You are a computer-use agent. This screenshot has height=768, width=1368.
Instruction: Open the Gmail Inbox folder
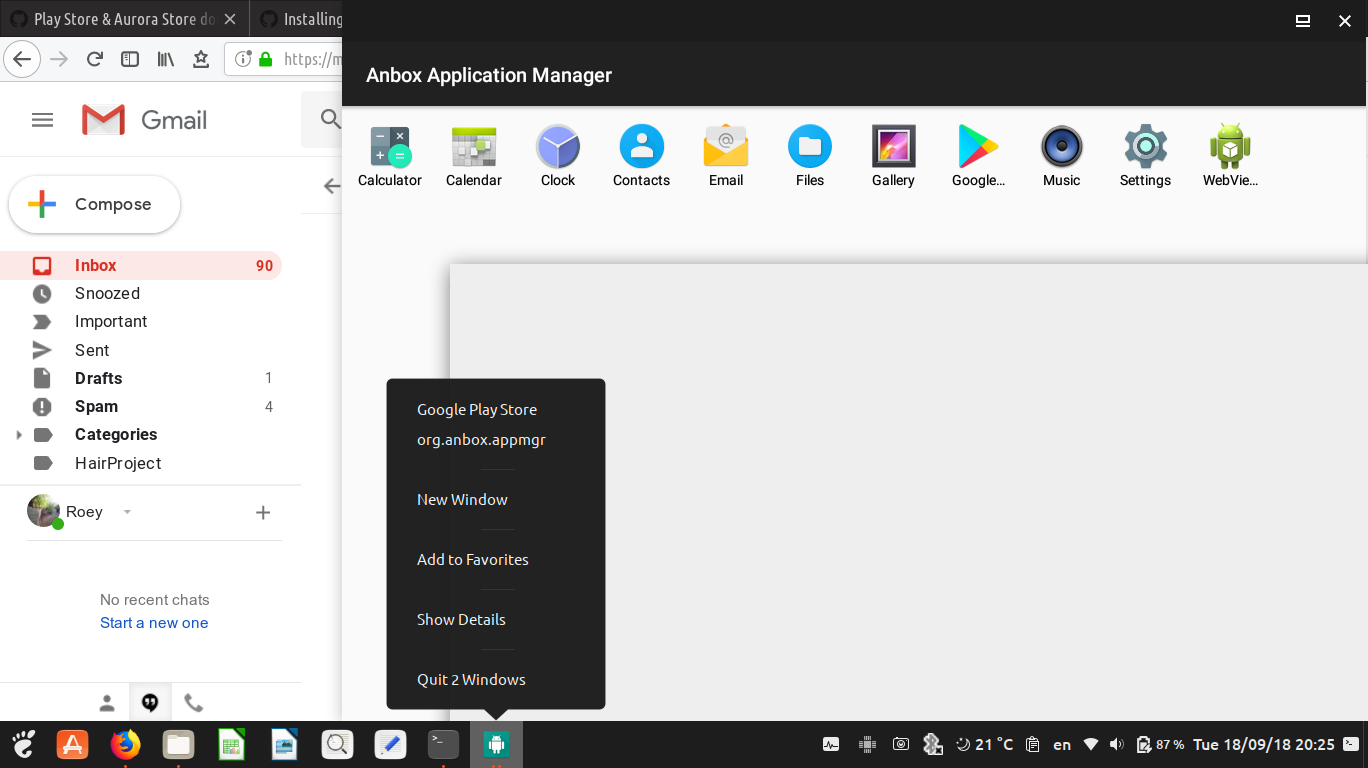[x=141, y=265]
